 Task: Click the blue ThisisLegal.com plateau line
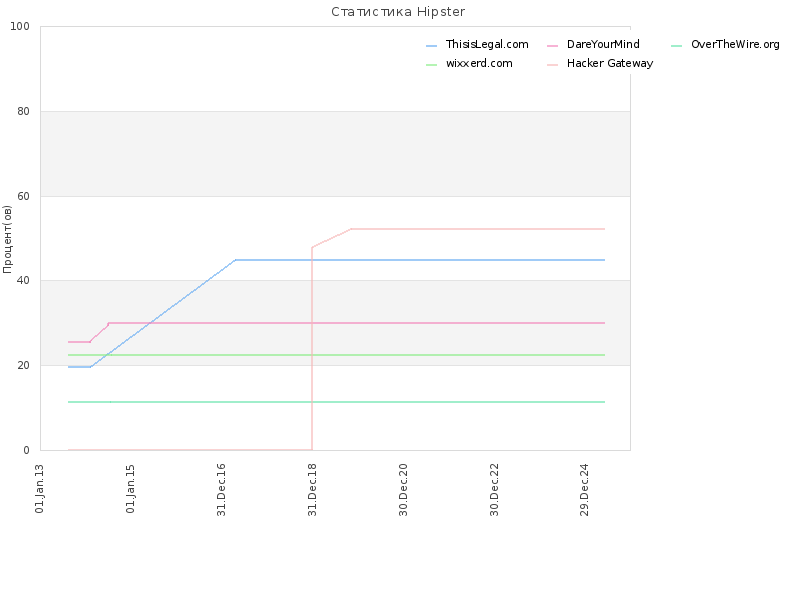click(x=419, y=260)
